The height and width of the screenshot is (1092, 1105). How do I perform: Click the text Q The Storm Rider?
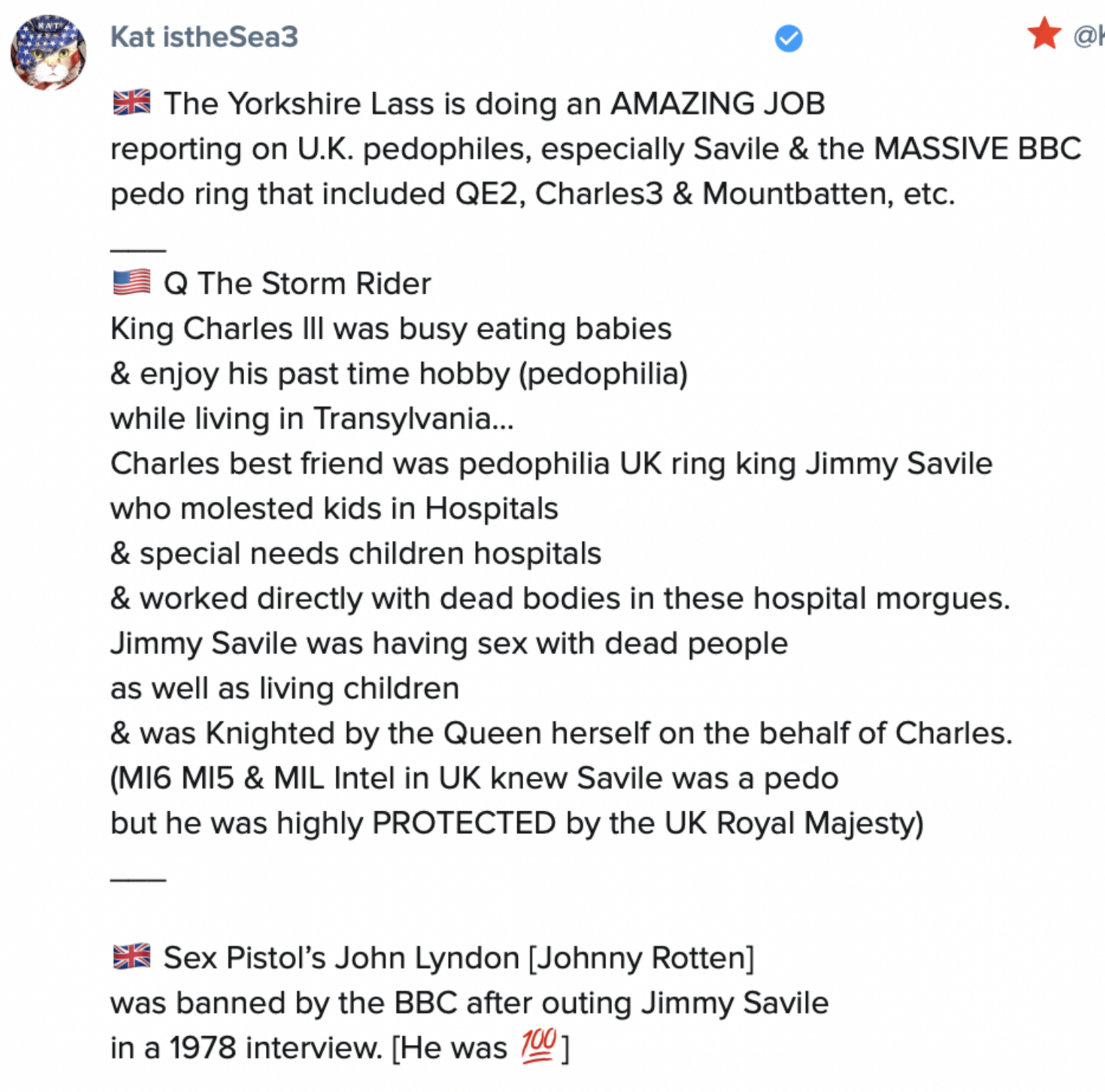coord(297,284)
